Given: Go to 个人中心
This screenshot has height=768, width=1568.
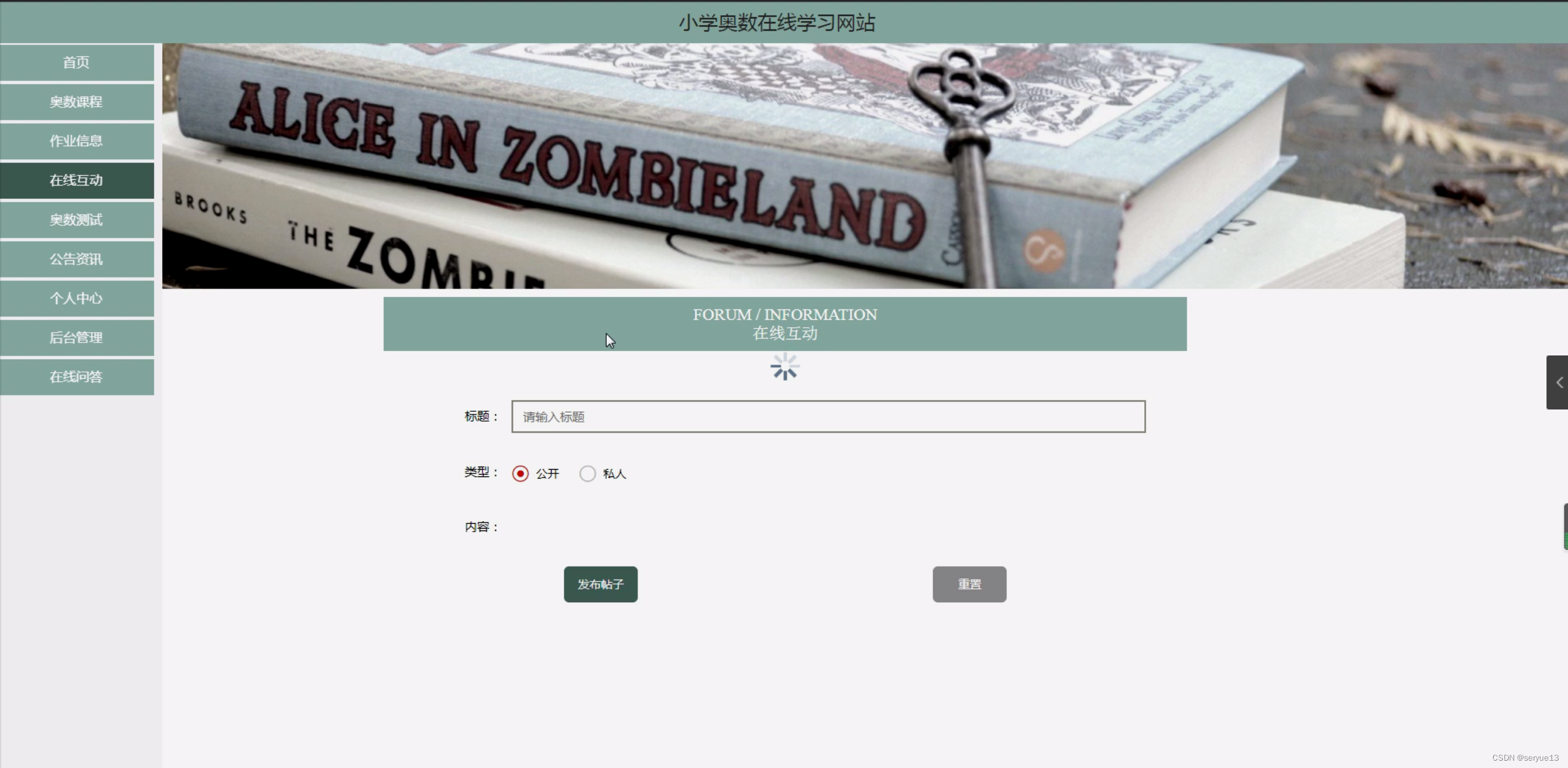Looking at the screenshot, I should (x=77, y=298).
